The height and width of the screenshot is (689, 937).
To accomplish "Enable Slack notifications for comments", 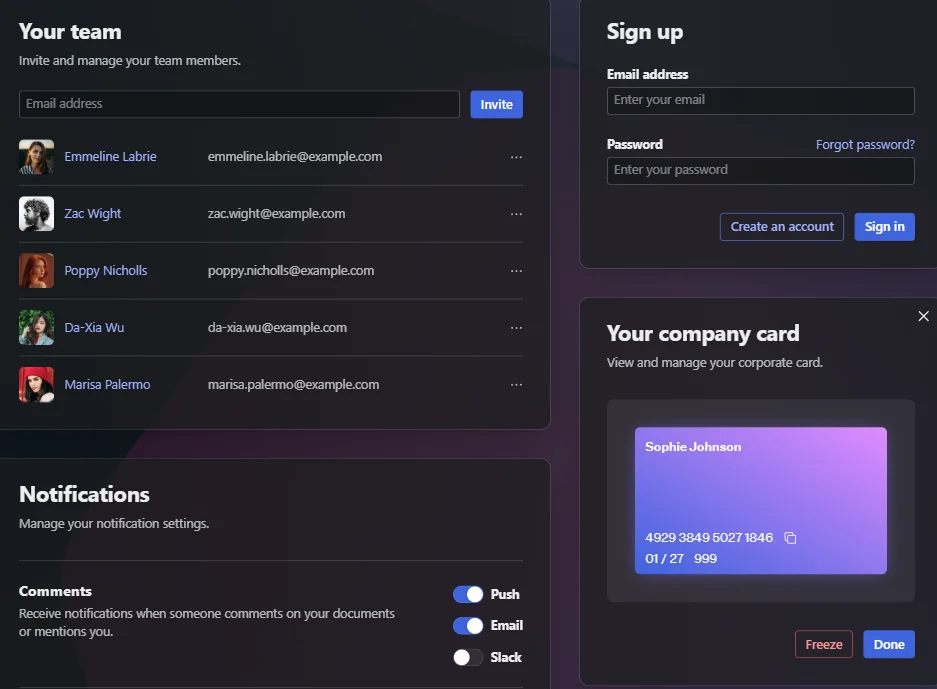I will (x=468, y=657).
